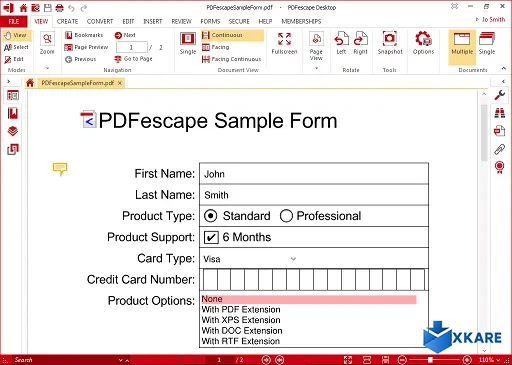Click the Go to Page button
Screen dimensions: 512x365
[x=133, y=59]
